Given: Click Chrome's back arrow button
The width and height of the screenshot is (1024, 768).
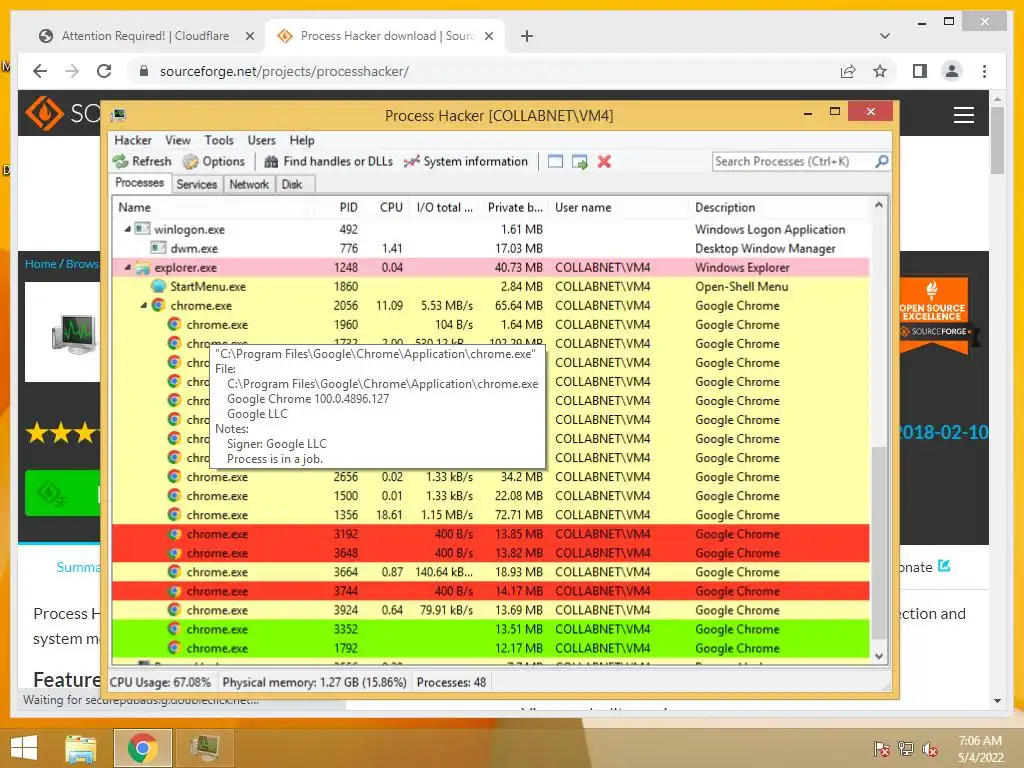Looking at the screenshot, I should 40,71.
